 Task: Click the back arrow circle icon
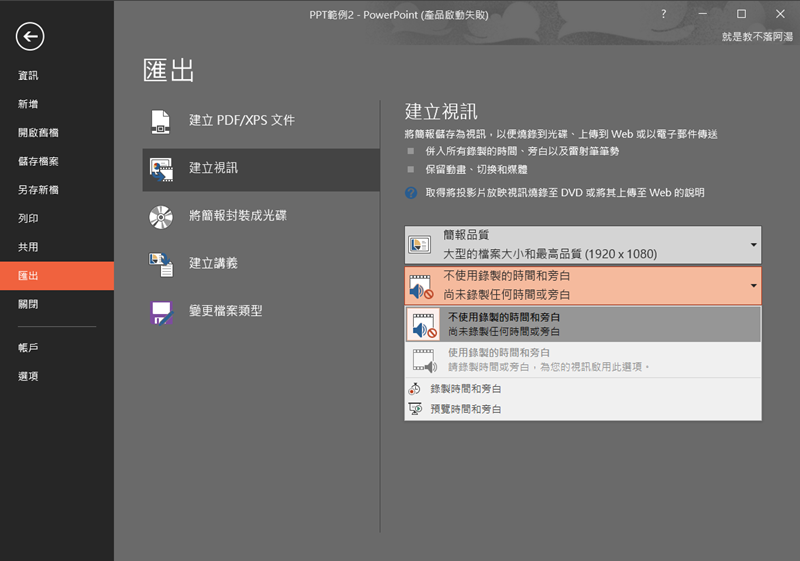[30, 37]
